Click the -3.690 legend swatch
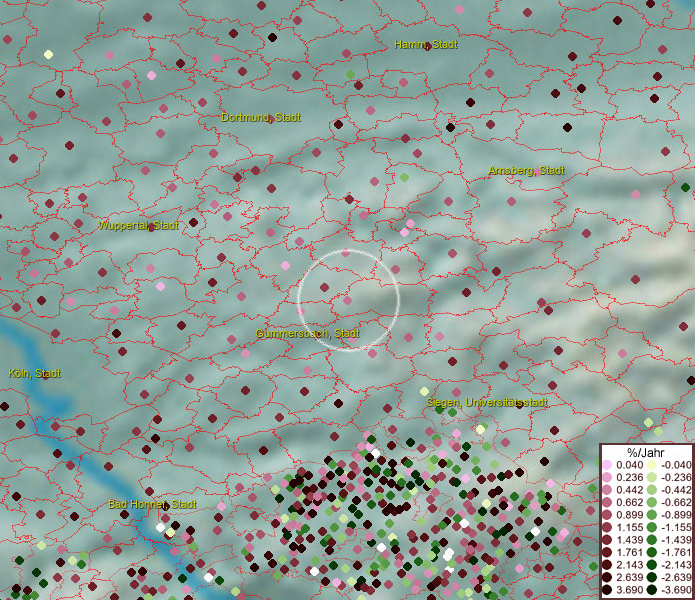The image size is (695, 600). (x=652, y=590)
